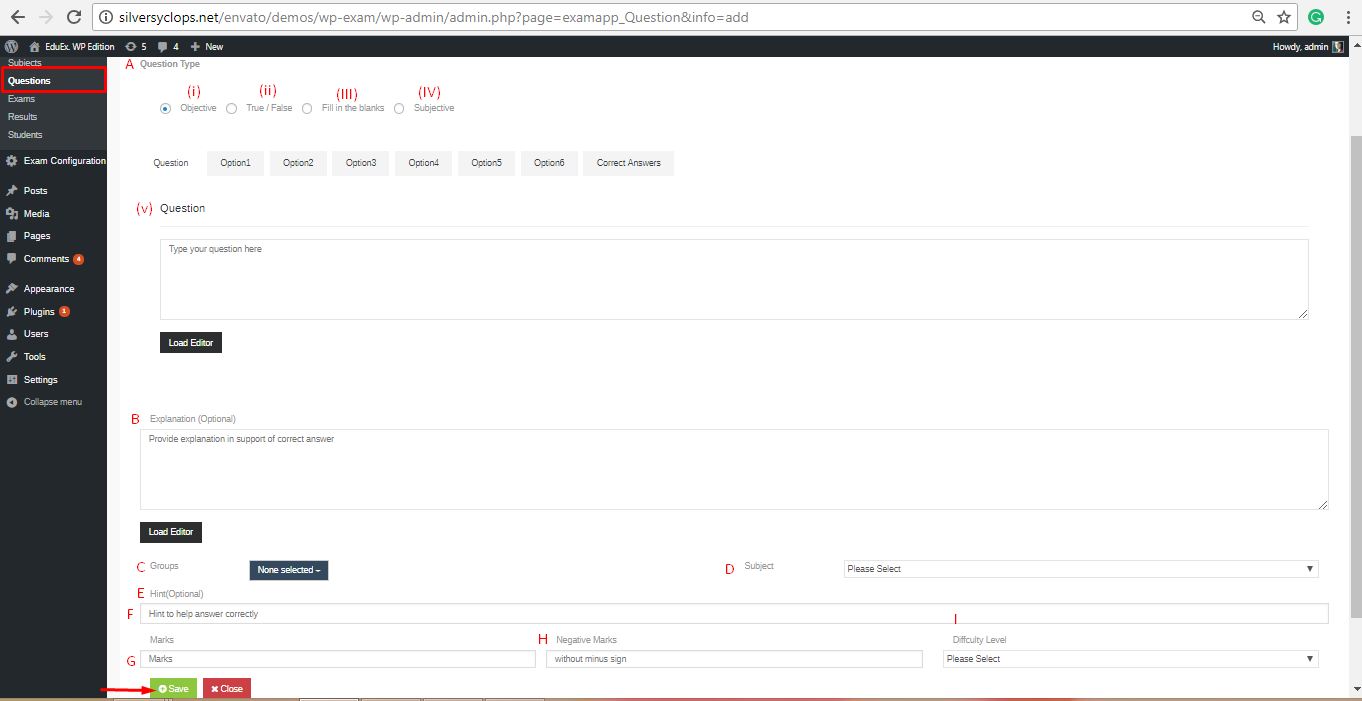
Task: Click the Marks input field
Action: click(x=338, y=659)
